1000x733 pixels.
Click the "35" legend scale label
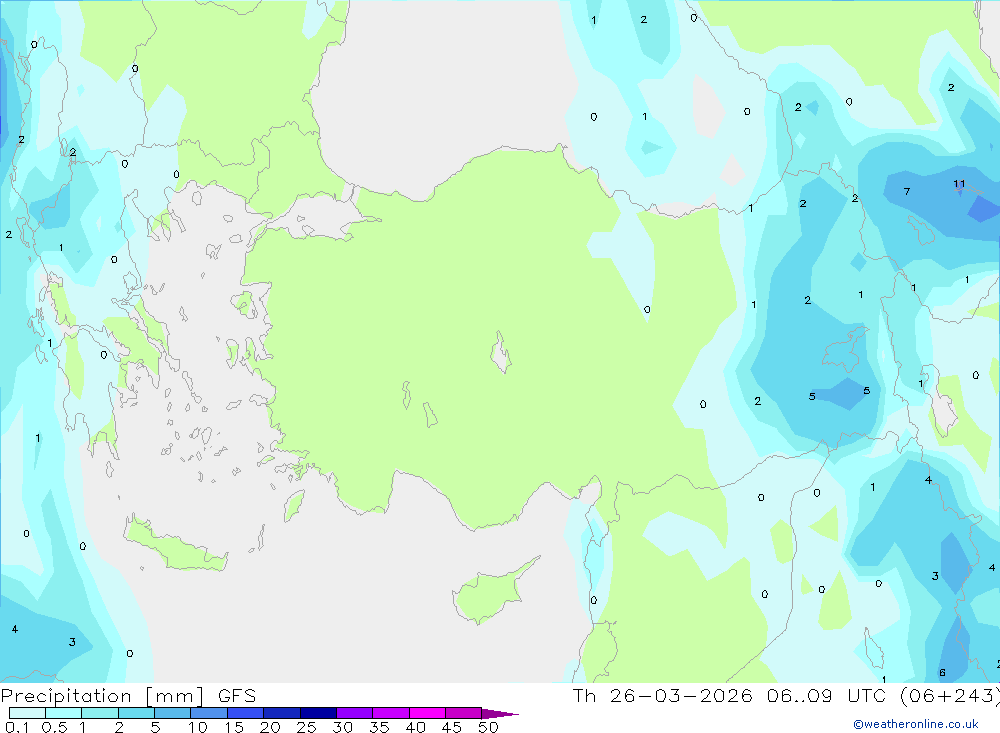(379, 727)
